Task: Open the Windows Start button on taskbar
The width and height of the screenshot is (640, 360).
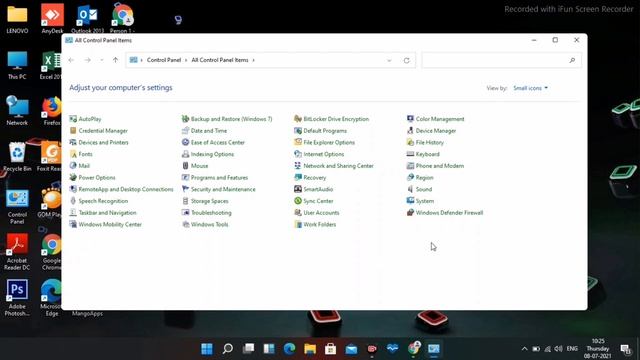Action: click(207, 349)
